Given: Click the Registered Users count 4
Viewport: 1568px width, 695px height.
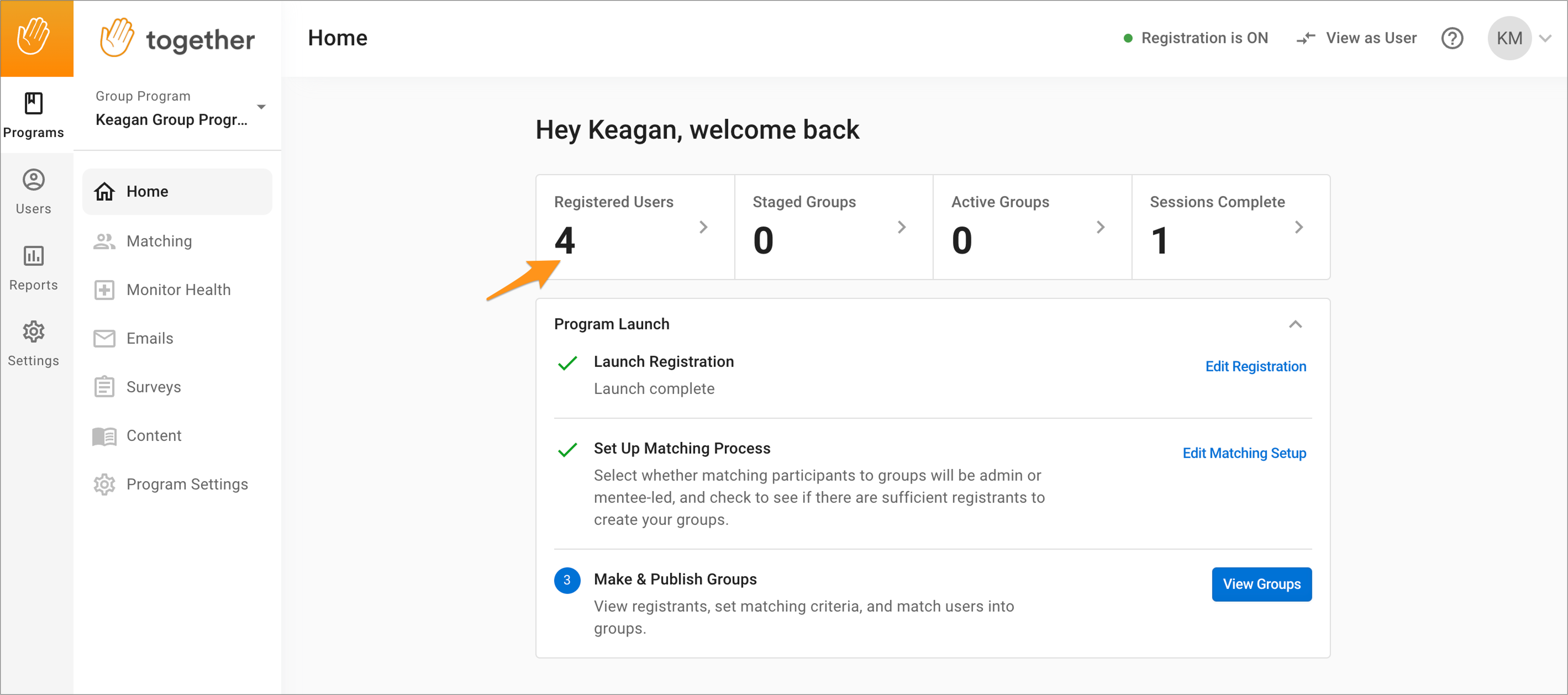Looking at the screenshot, I should (x=564, y=240).
